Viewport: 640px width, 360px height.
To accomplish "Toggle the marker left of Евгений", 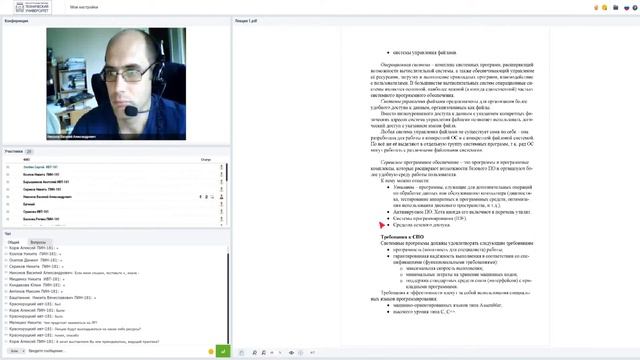I will click(8, 204).
